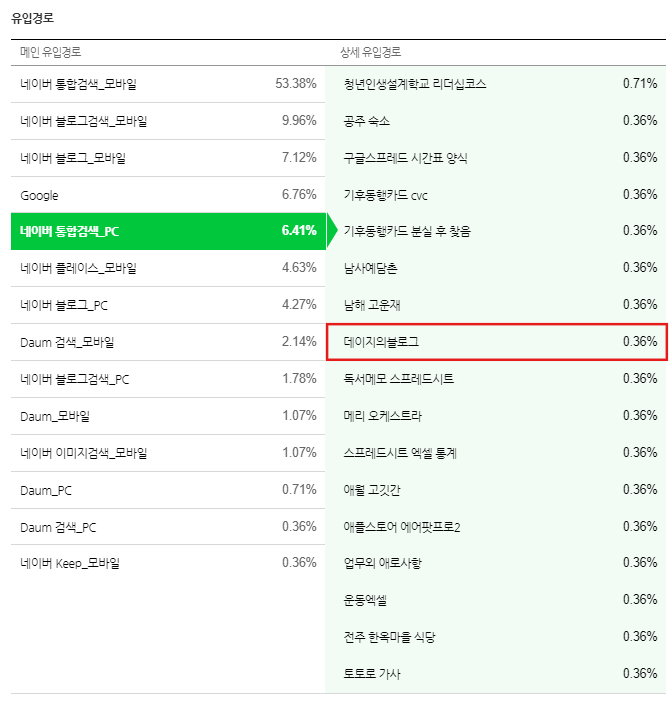
Task: Click 구글스프레드 시간표 양식 keyword
Action: (x=405, y=158)
